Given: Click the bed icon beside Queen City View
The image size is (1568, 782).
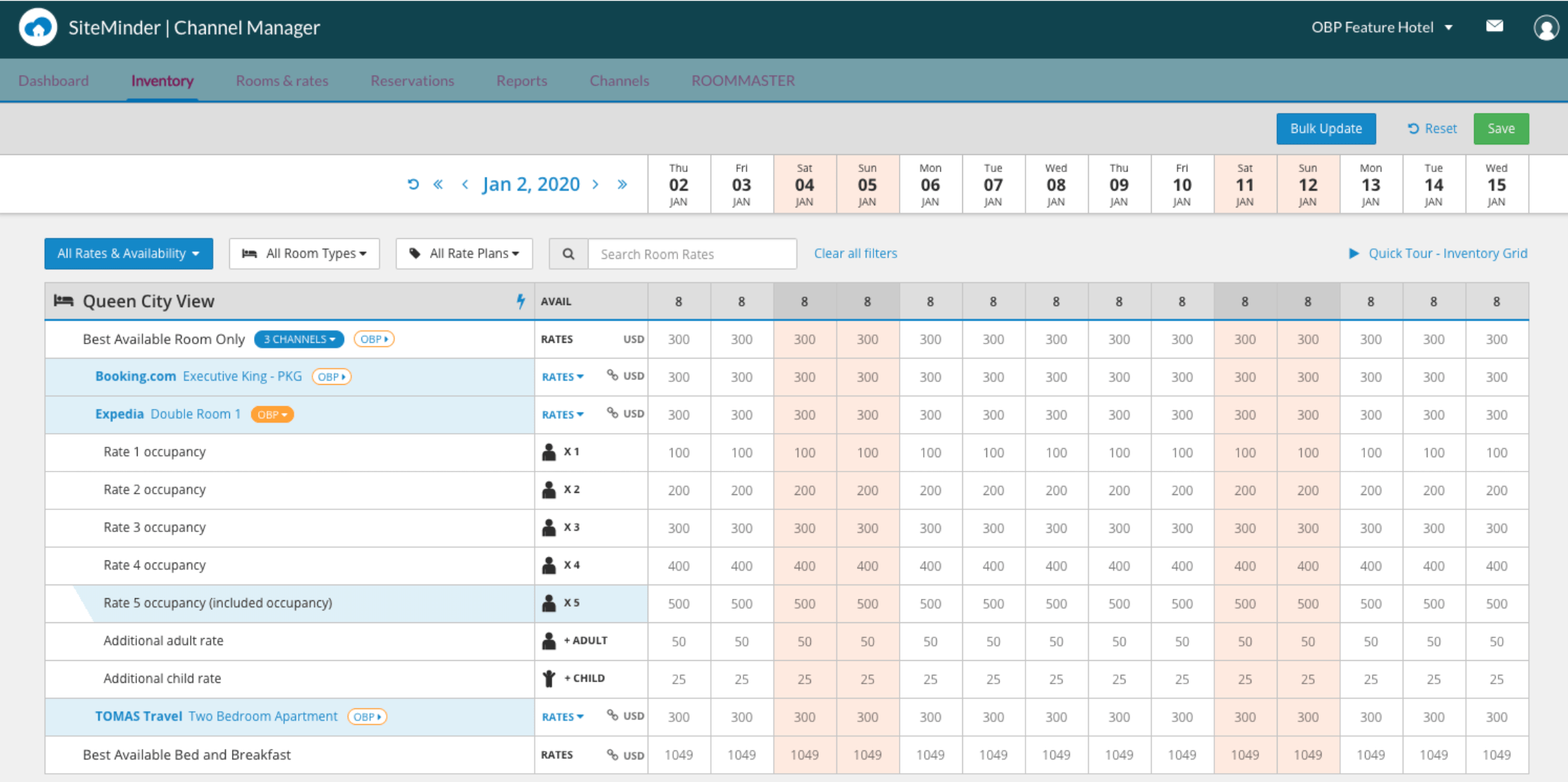Looking at the screenshot, I should (64, 301).
